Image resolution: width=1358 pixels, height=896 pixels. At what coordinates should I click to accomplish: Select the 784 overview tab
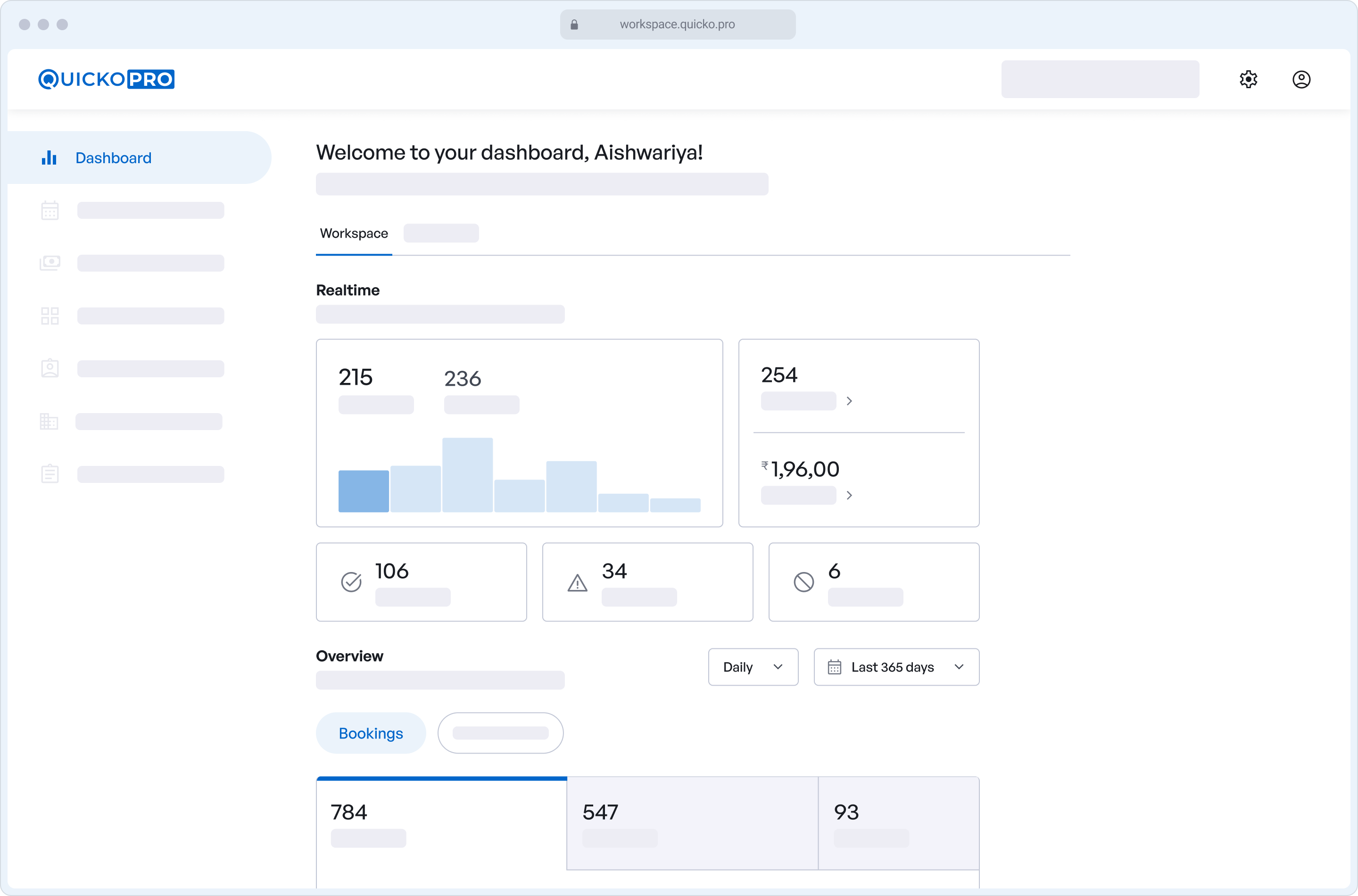441,823
